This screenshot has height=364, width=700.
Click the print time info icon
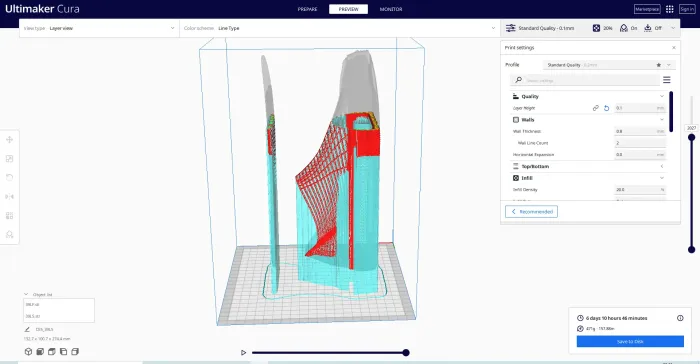pyautogui.click(x=680, y=318)
